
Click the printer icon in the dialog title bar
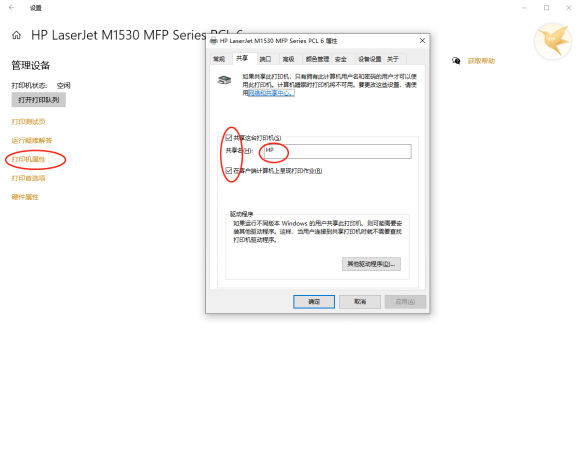point(213,41)
